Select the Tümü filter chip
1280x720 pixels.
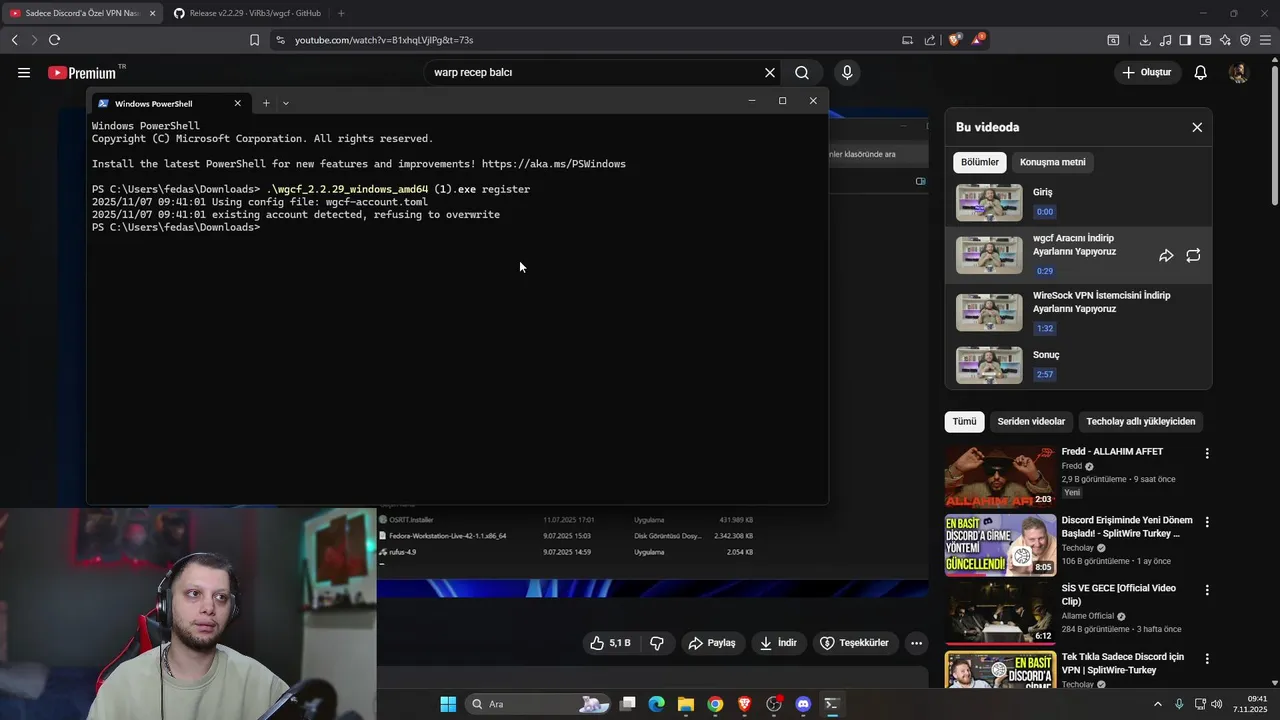click(964, 422)
